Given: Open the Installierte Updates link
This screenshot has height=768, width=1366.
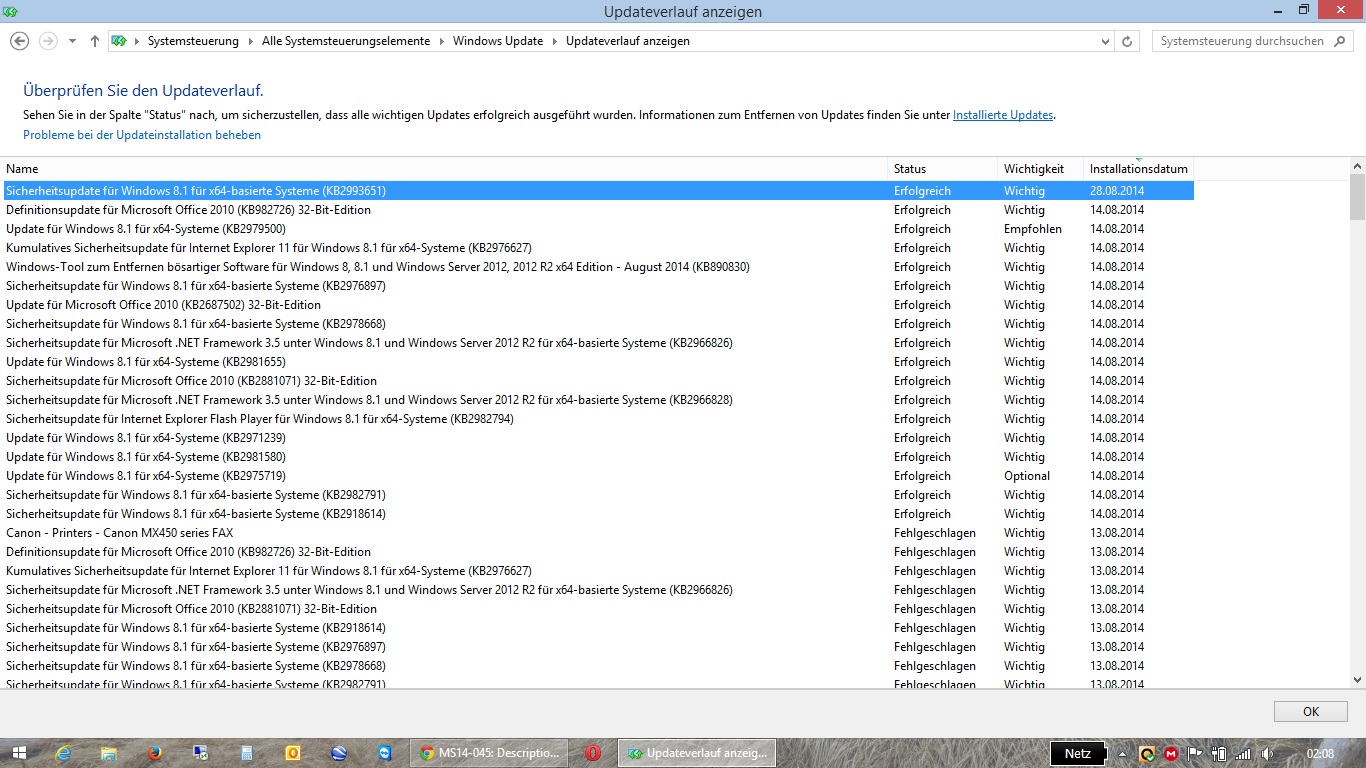Looking at the screenshot, I should point(1003,115).
